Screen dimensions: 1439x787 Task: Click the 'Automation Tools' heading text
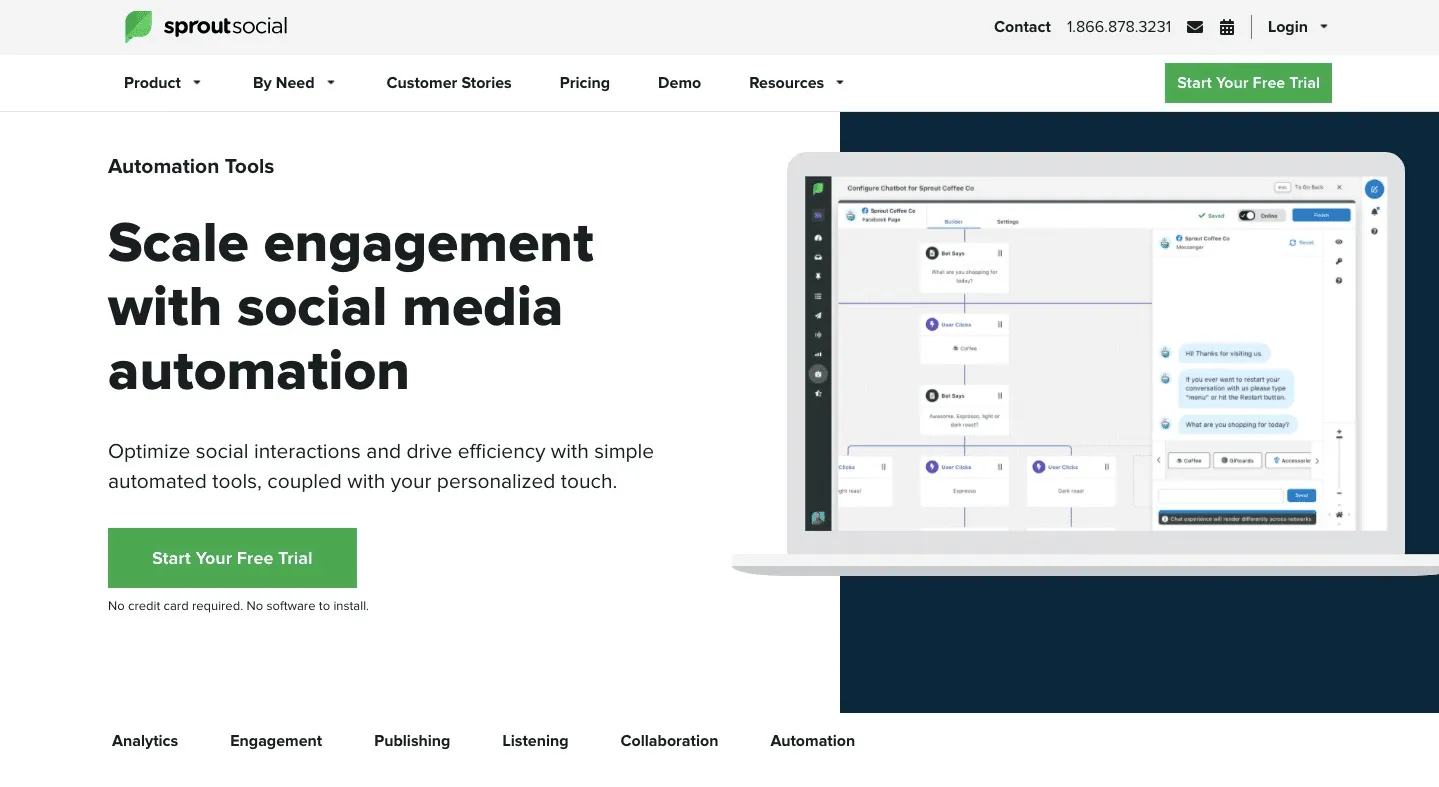(191, 167)
